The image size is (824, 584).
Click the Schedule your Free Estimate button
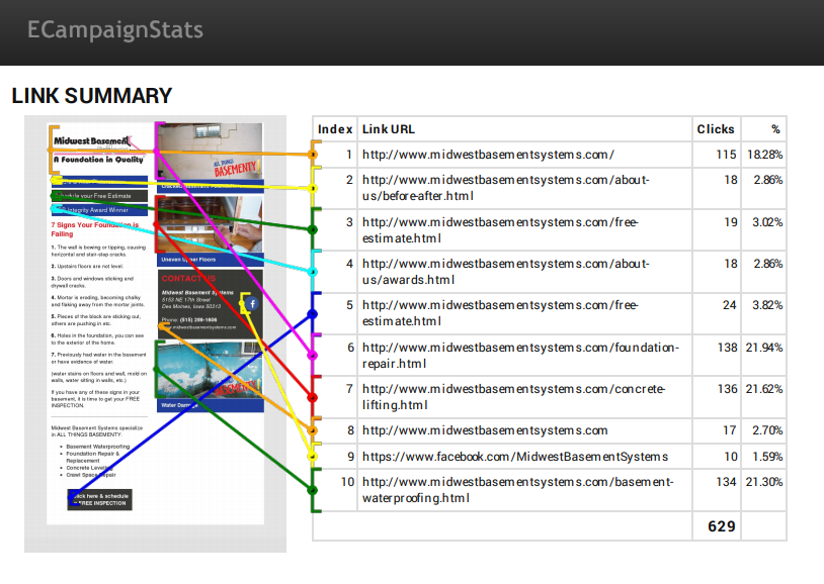99,196
